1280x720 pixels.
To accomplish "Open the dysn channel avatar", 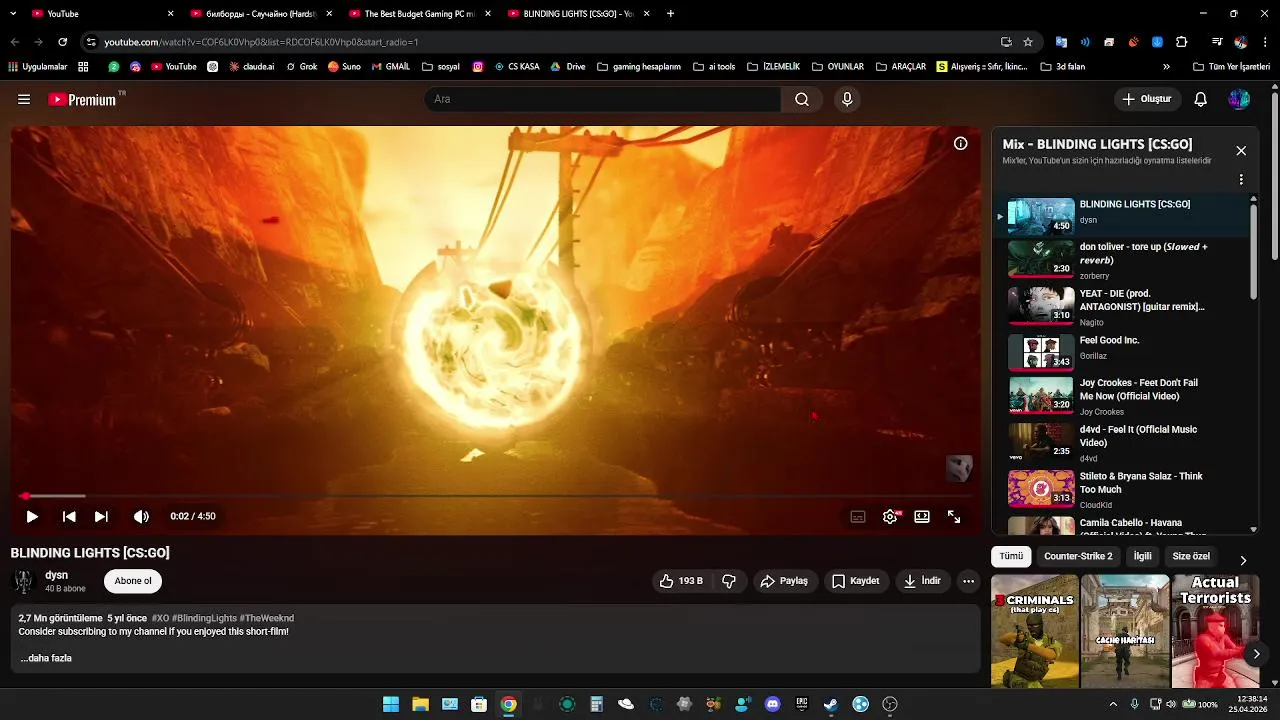I will point(23,581).
